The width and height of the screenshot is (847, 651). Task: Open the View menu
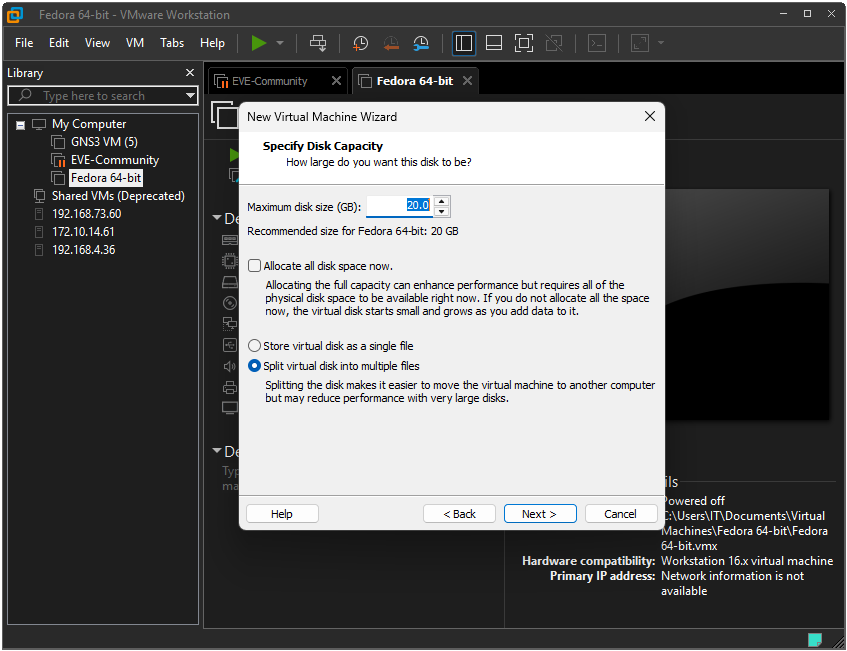[97, 43]
